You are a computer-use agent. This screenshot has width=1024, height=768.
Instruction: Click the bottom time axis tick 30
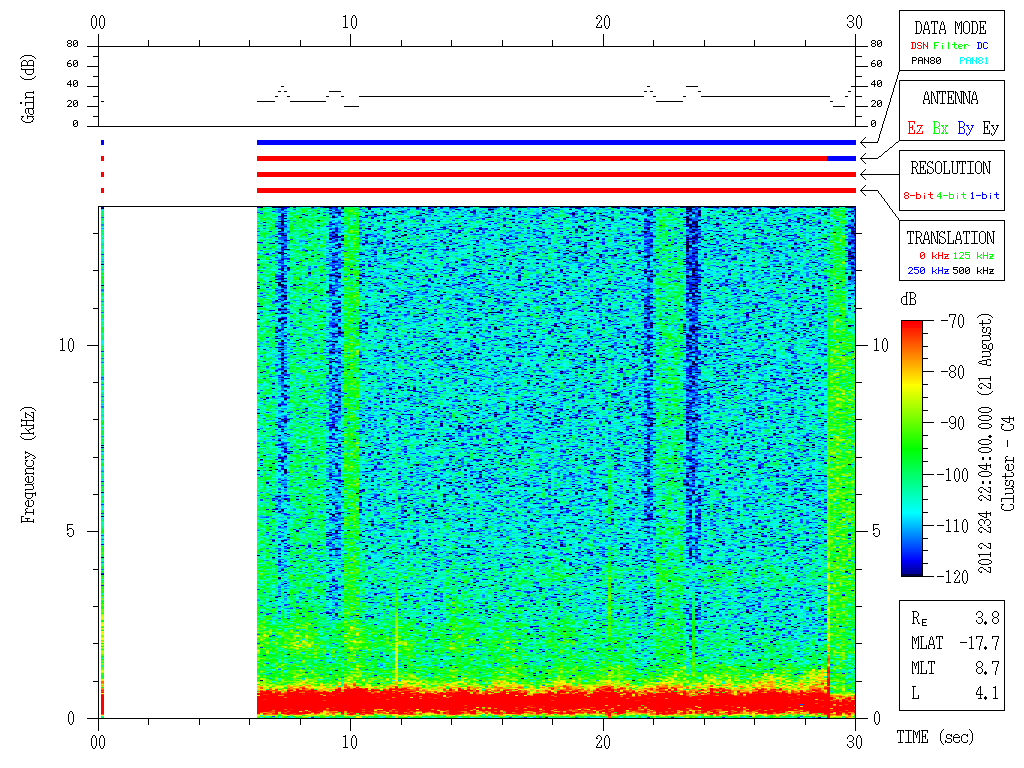tap(854, 742)
